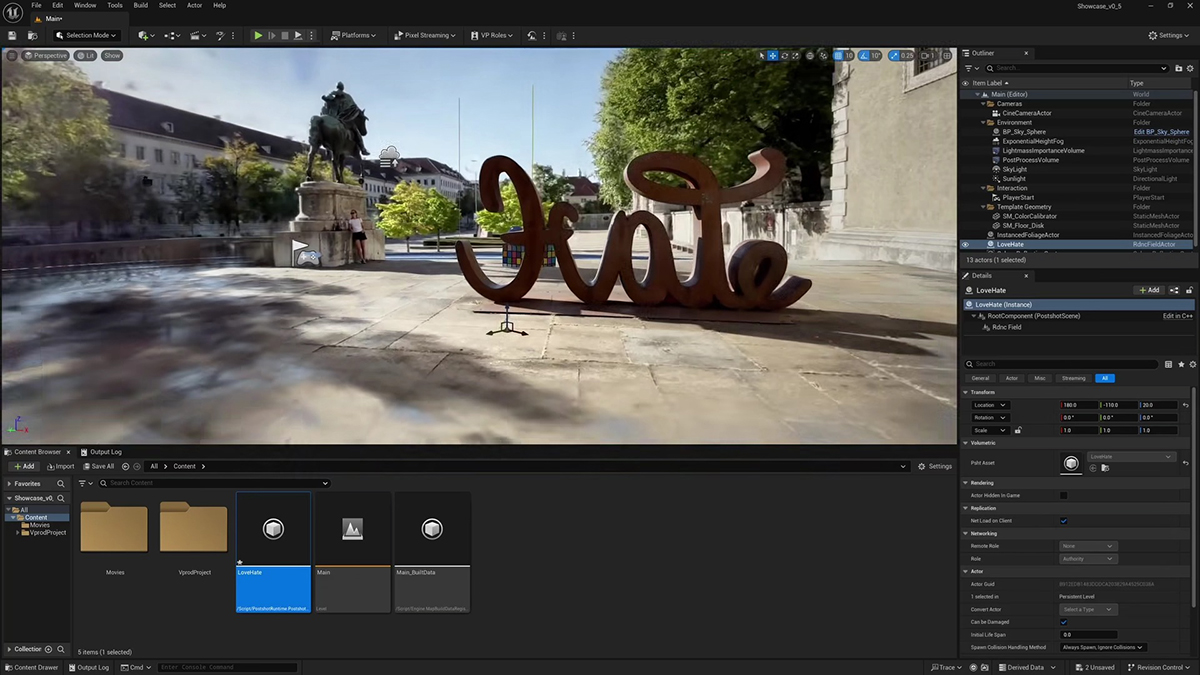The width and height of the screenshot is (1200, 675).
Task: Click the Stop simulation button
Action: tap(284, 35)
